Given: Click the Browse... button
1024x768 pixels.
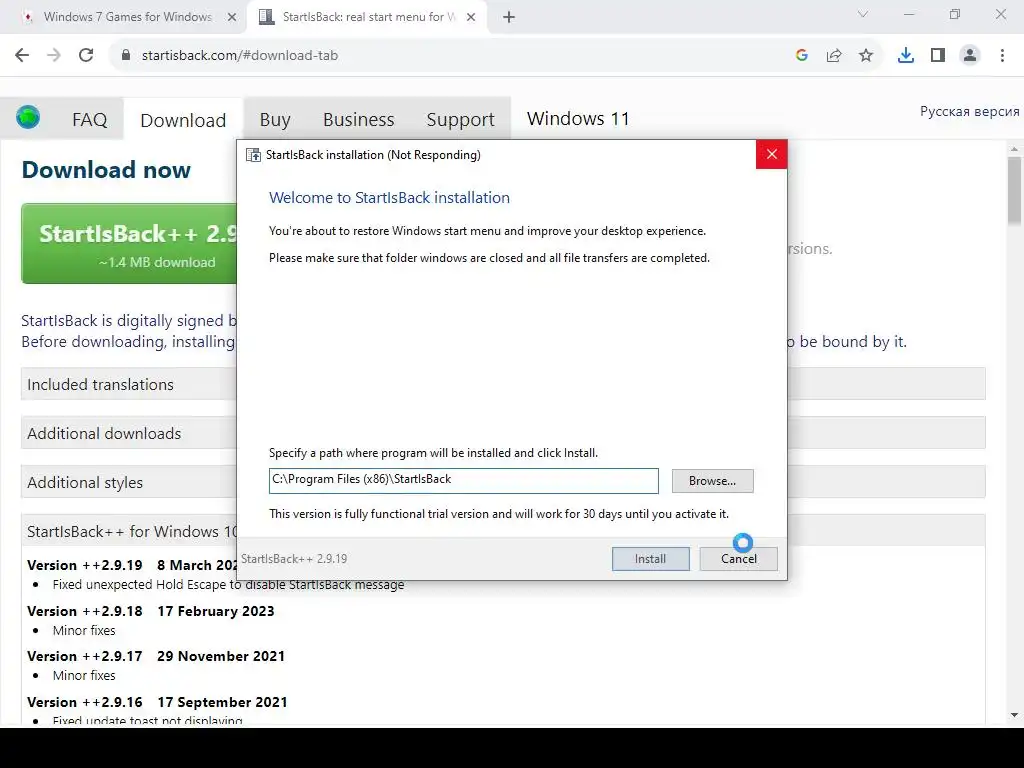Looking at the screenshot, I should (712, 481).
